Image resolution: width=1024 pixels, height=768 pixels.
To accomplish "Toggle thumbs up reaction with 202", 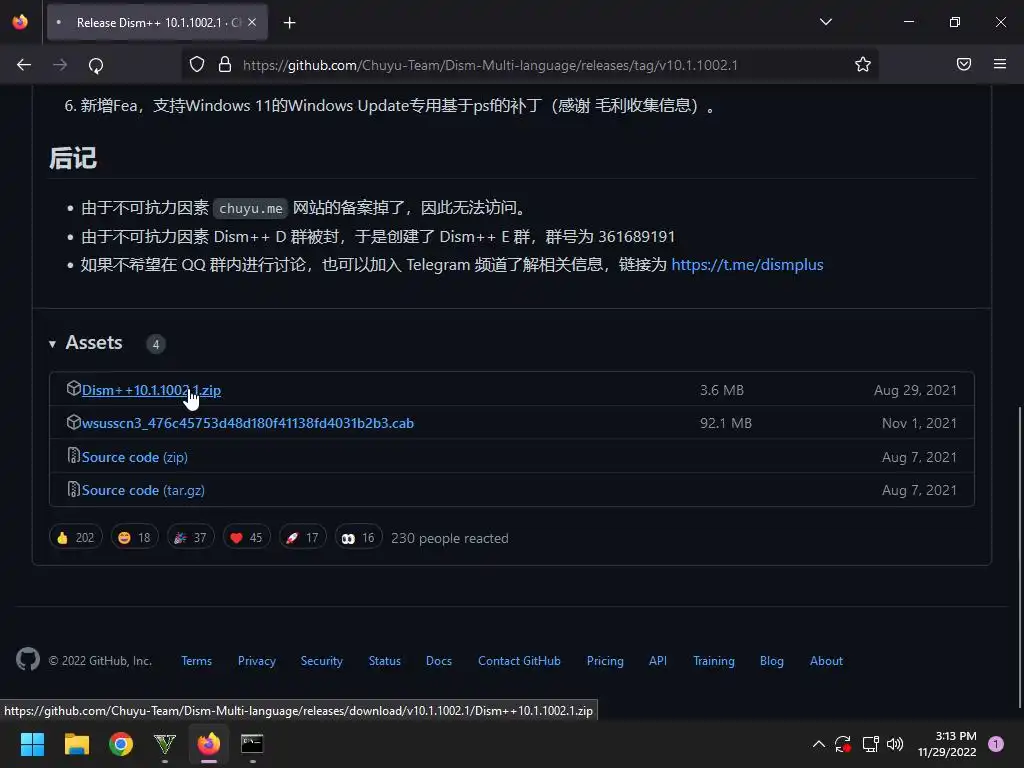I will point(76,537).
